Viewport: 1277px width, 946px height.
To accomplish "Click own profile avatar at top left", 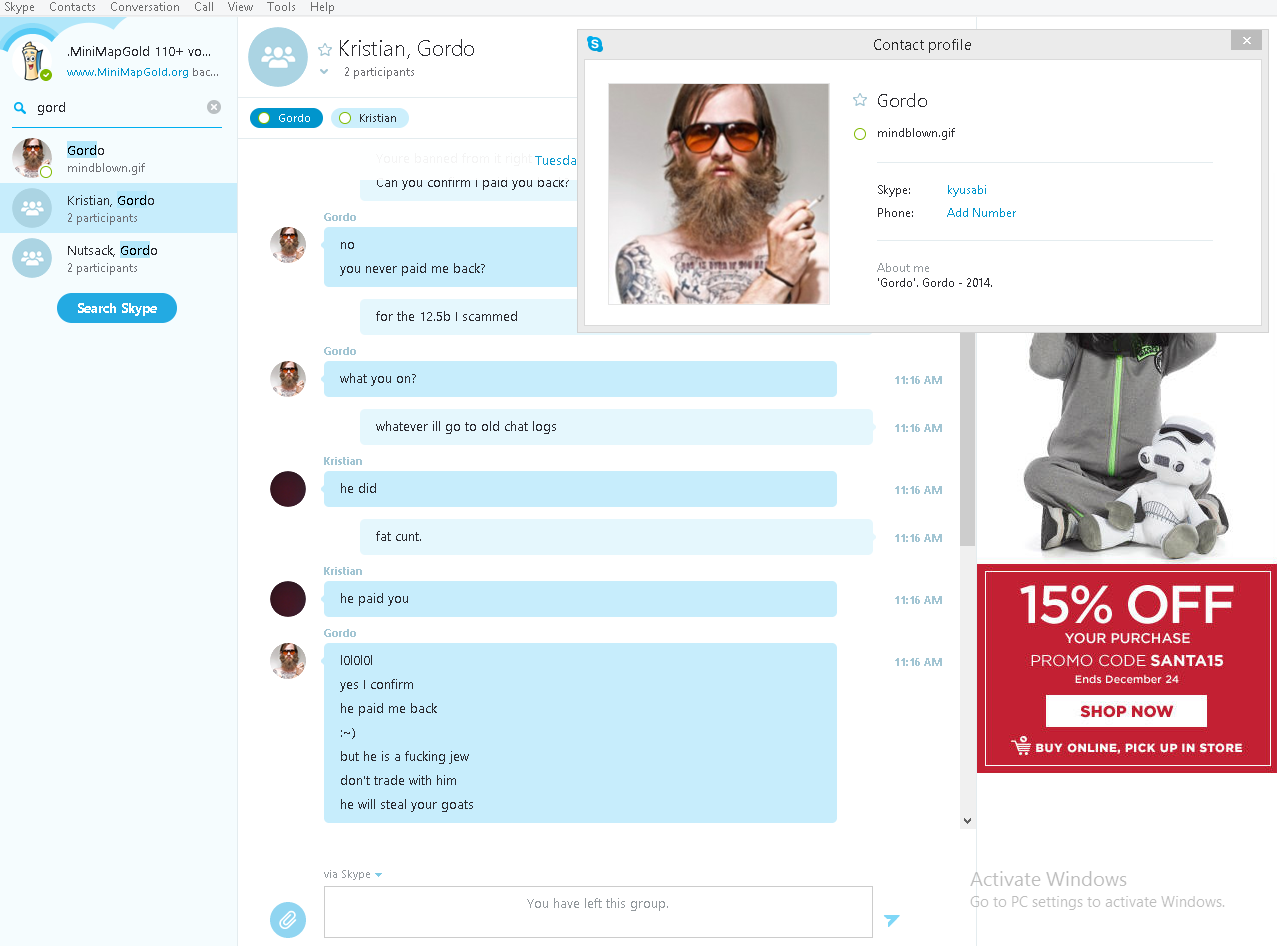I will (x=32, y=60).
